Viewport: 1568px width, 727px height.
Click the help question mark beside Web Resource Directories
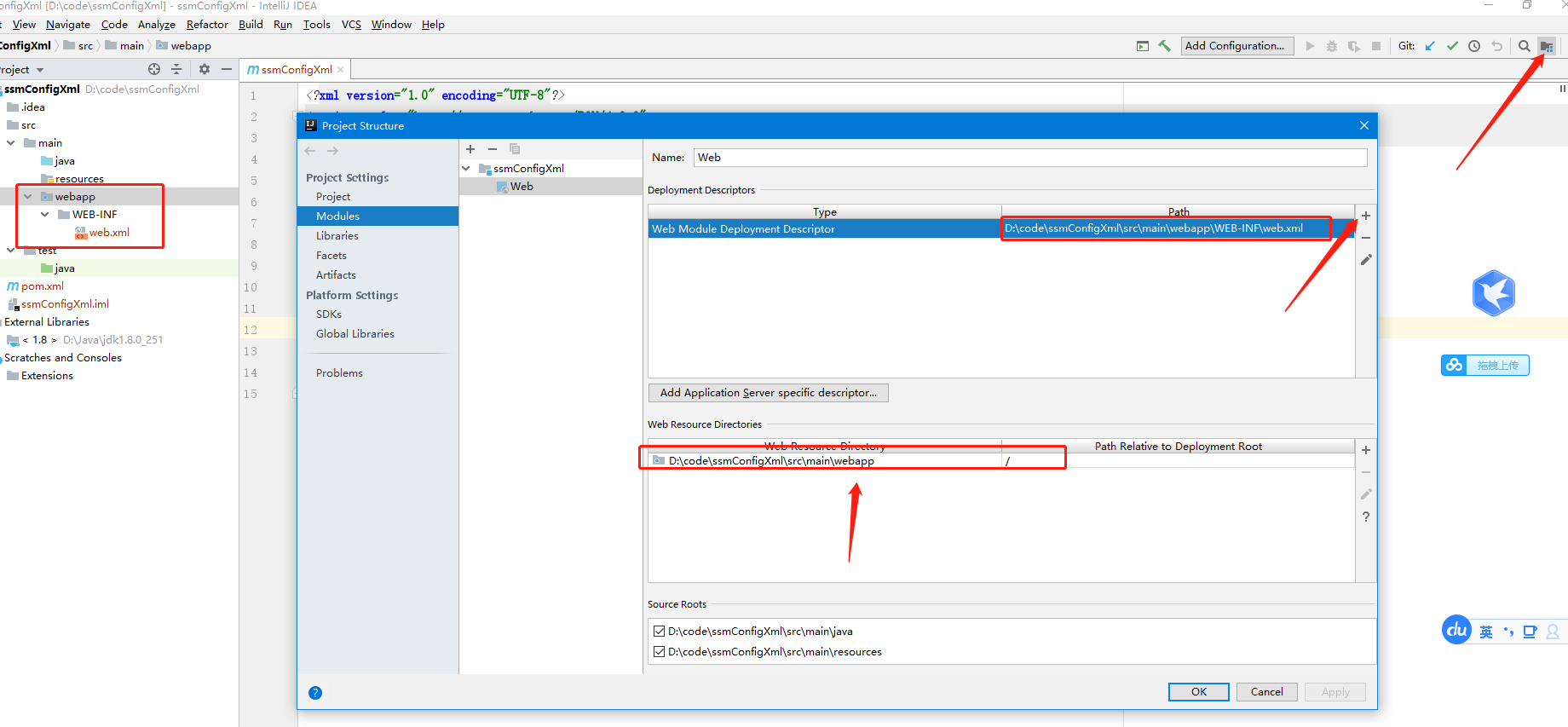pos(1366,516)
